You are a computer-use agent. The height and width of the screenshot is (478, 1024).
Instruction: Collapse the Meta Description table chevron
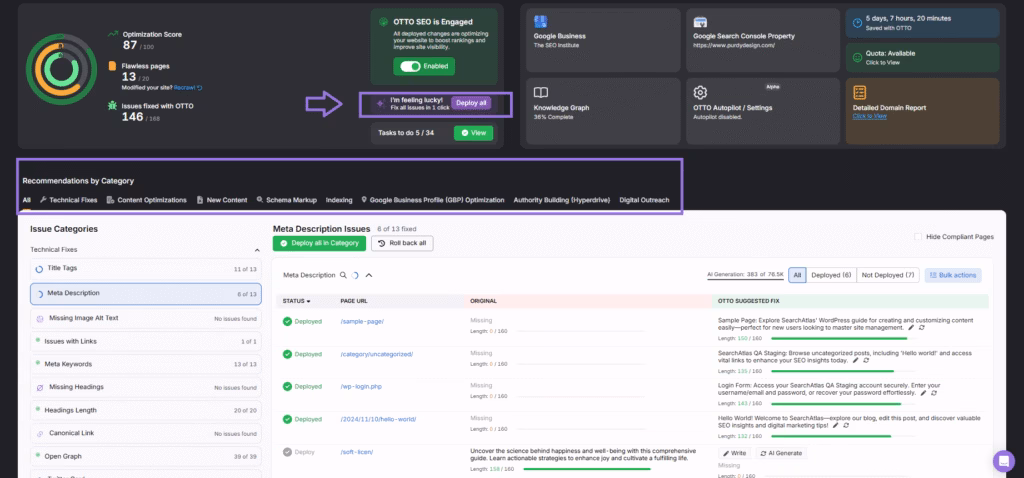369,274
